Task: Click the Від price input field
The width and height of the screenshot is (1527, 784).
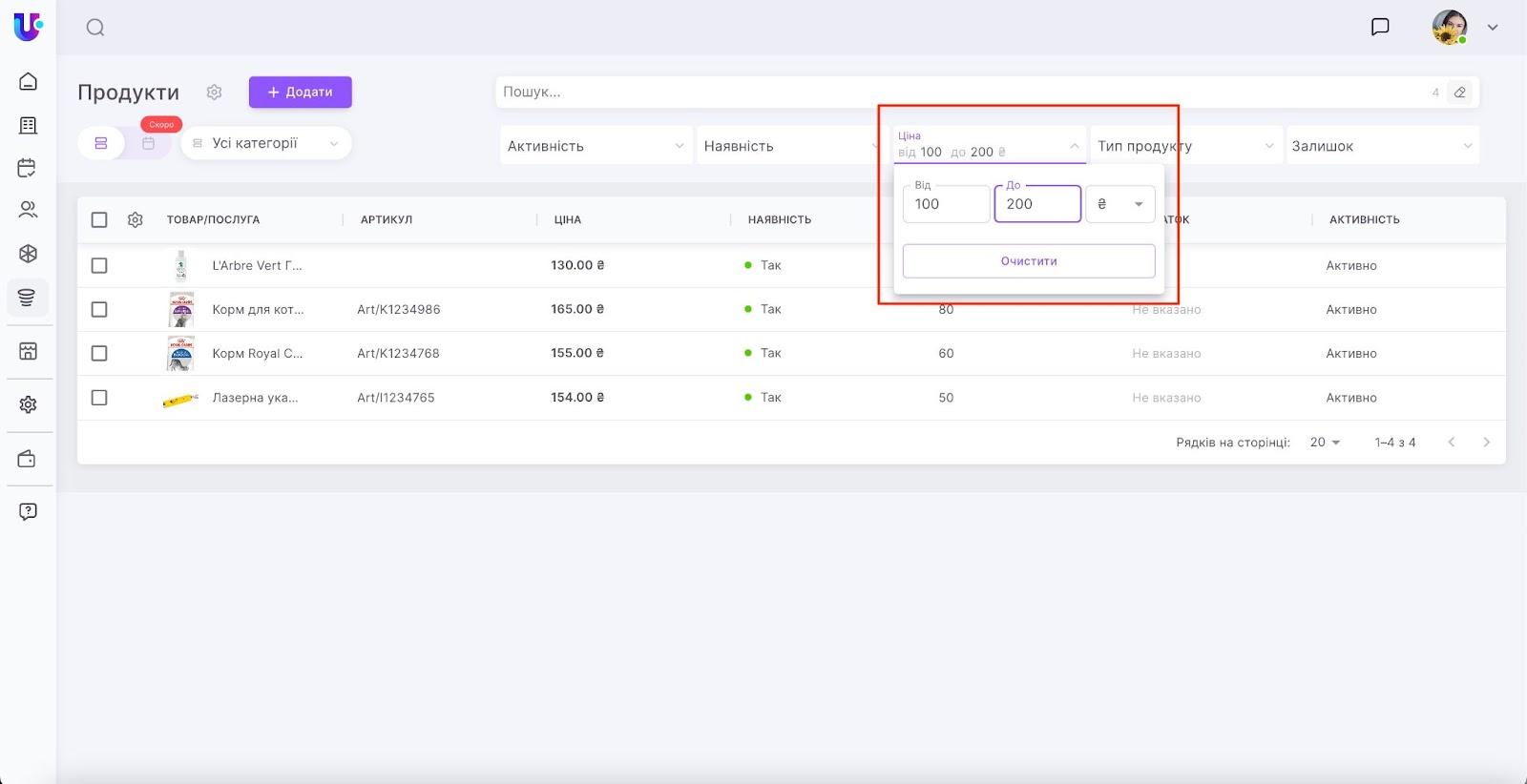Action: click(946, 204)
